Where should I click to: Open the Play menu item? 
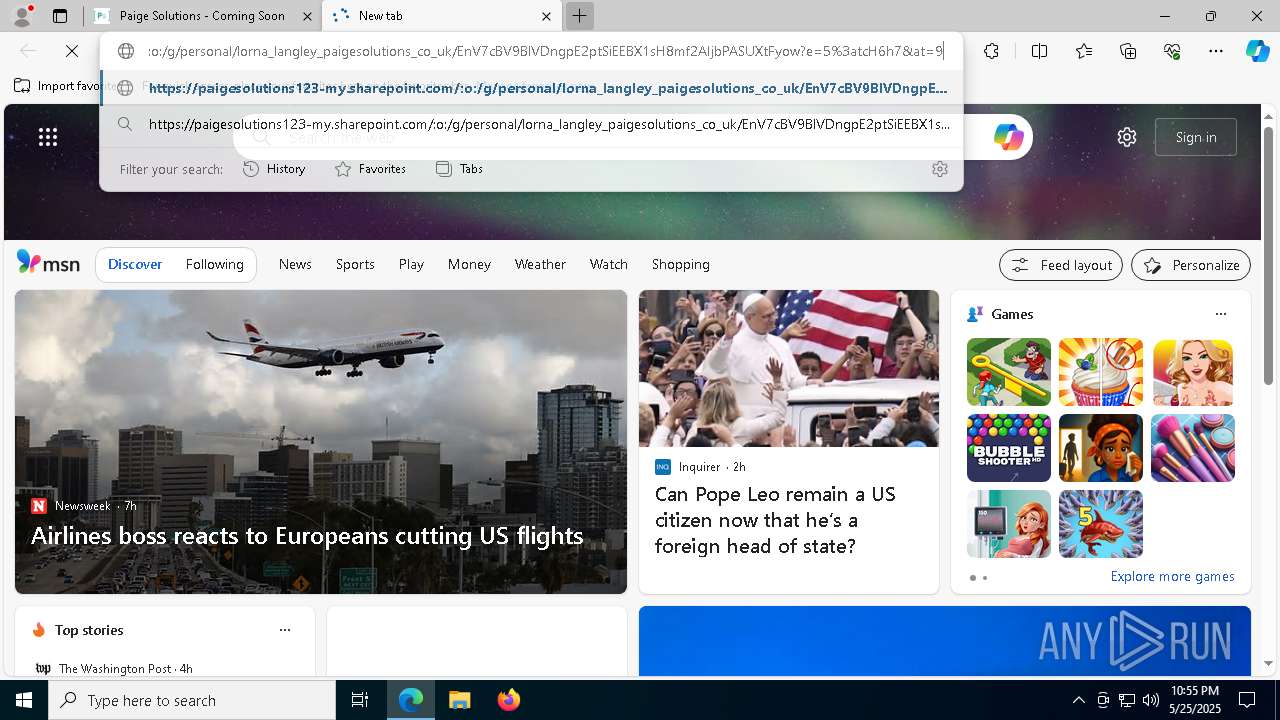click(x=411, y=264)
